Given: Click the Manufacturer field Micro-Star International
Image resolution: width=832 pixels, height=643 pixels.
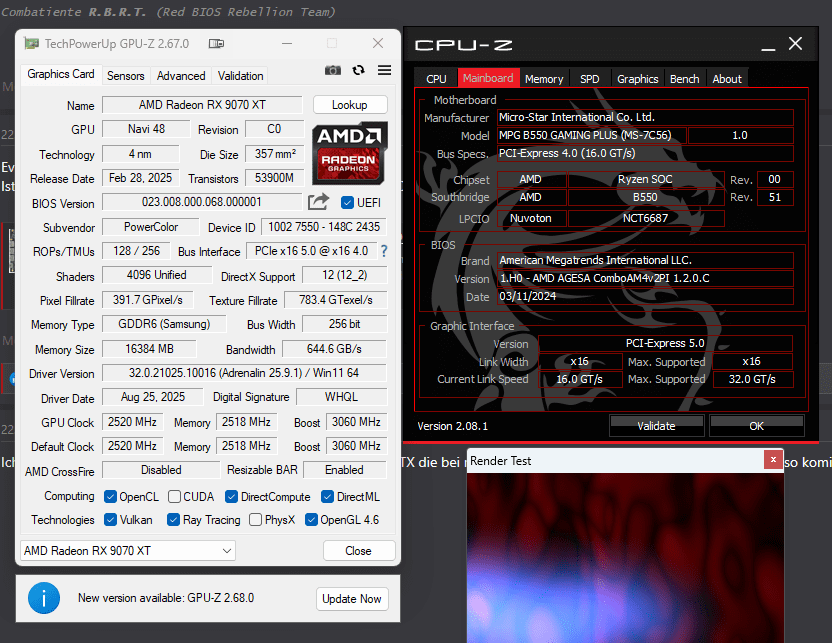Looking at the screenshot, I should point(645,117).
